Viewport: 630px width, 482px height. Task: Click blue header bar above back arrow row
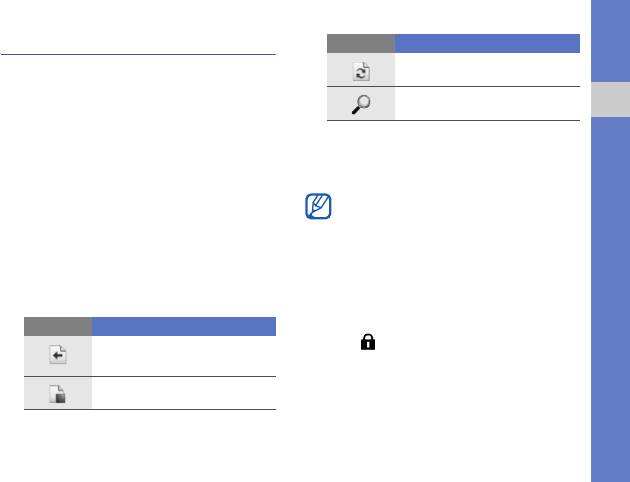pyautogui.click(x=183, y=326)
